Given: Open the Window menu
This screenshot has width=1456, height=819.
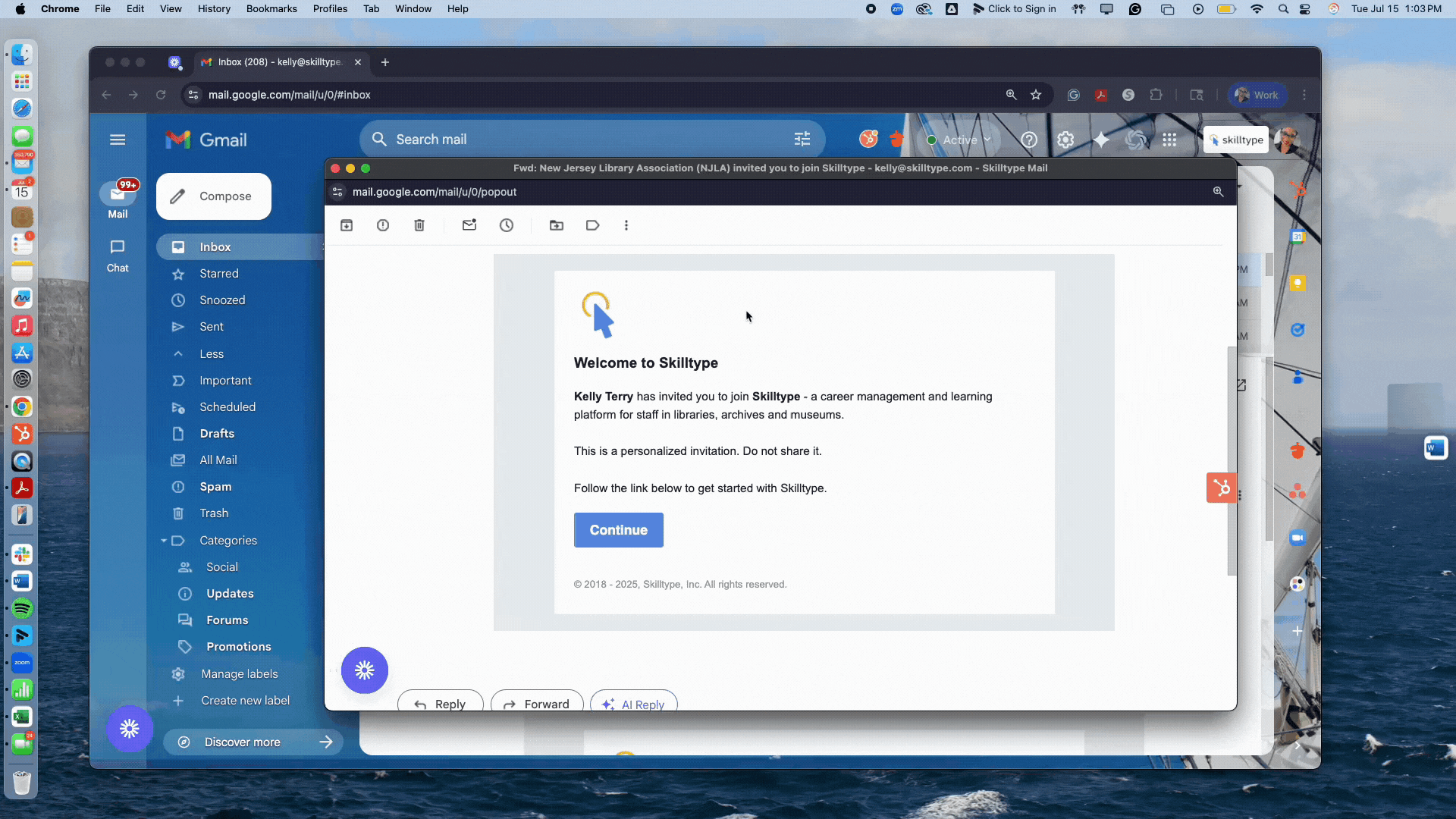Looking at the screenshot, I should 413,9.
